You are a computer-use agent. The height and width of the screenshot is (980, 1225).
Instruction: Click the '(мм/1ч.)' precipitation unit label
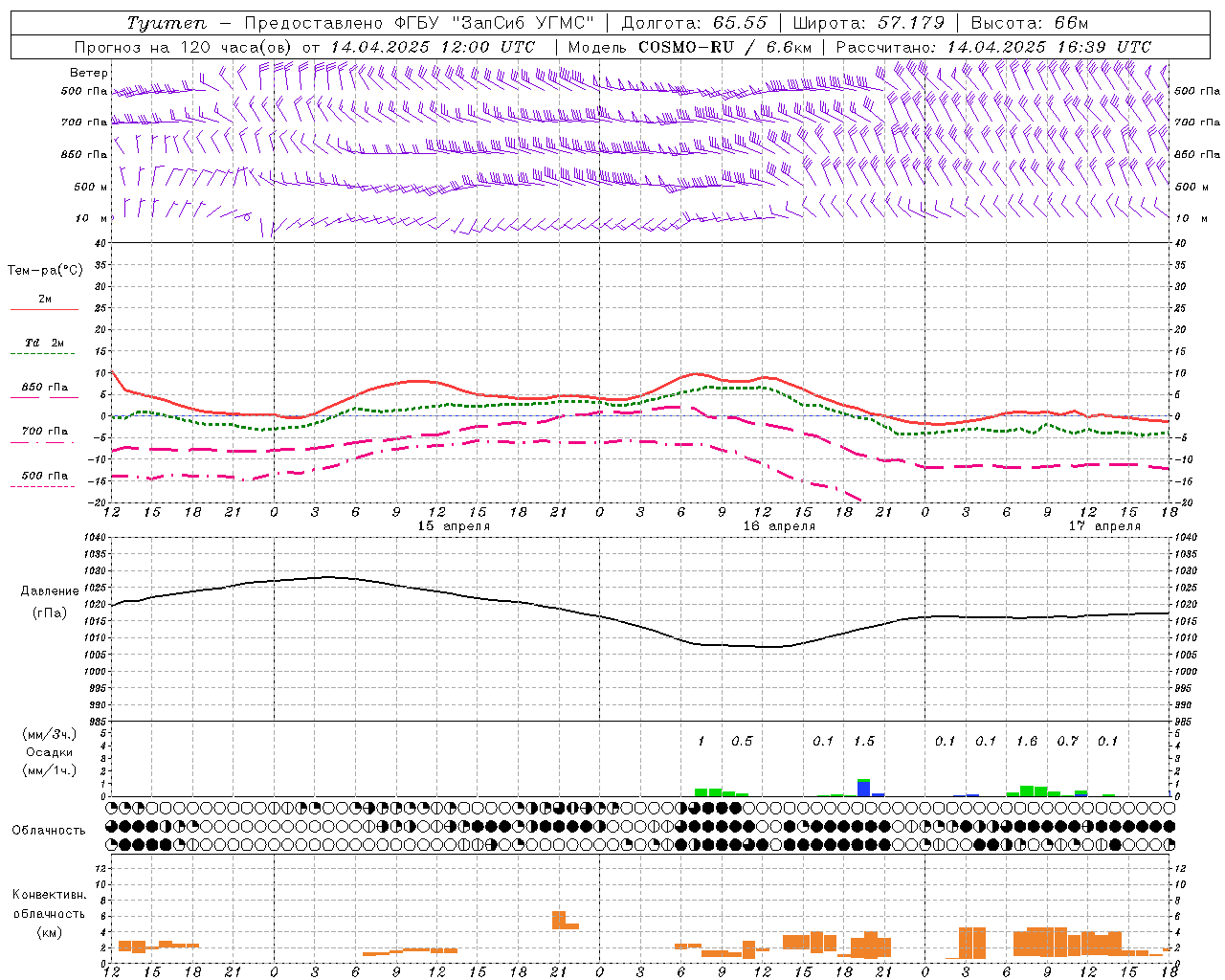[x=50, y=770]
